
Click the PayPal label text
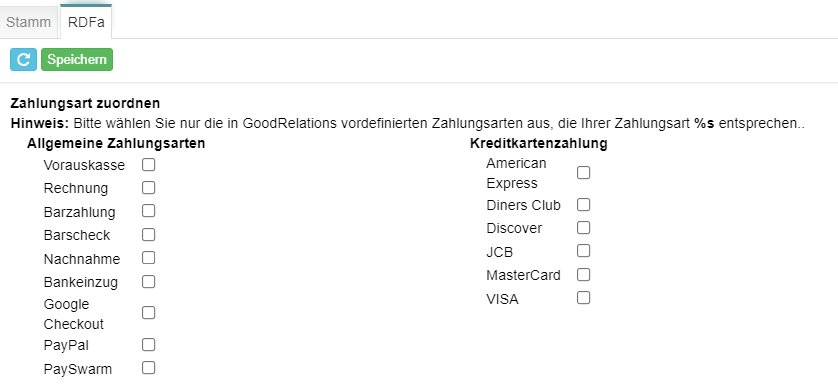(x=66, y=346)
